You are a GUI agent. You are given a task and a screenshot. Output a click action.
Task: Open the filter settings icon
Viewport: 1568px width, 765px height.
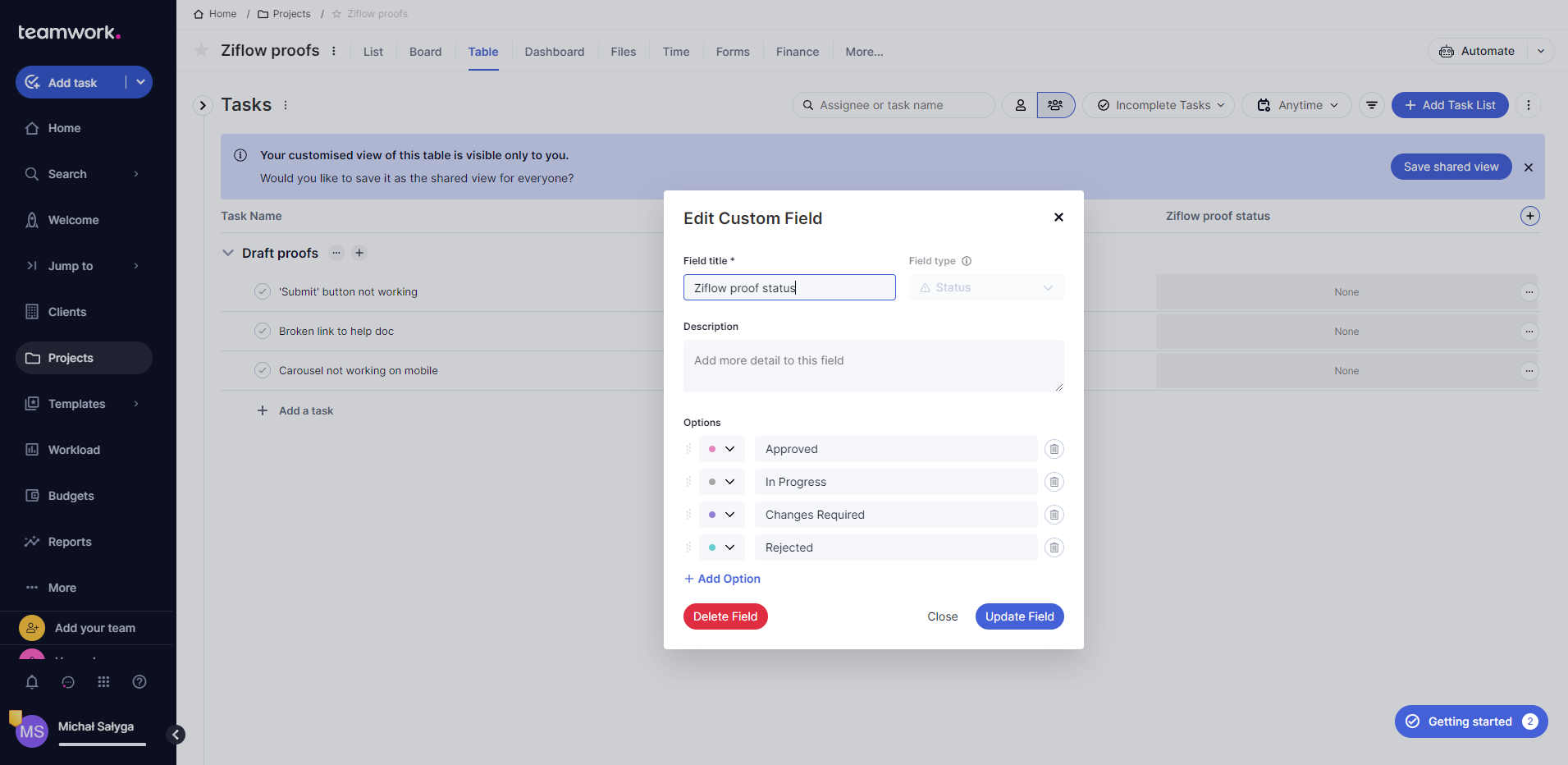tap(1371, 105)
